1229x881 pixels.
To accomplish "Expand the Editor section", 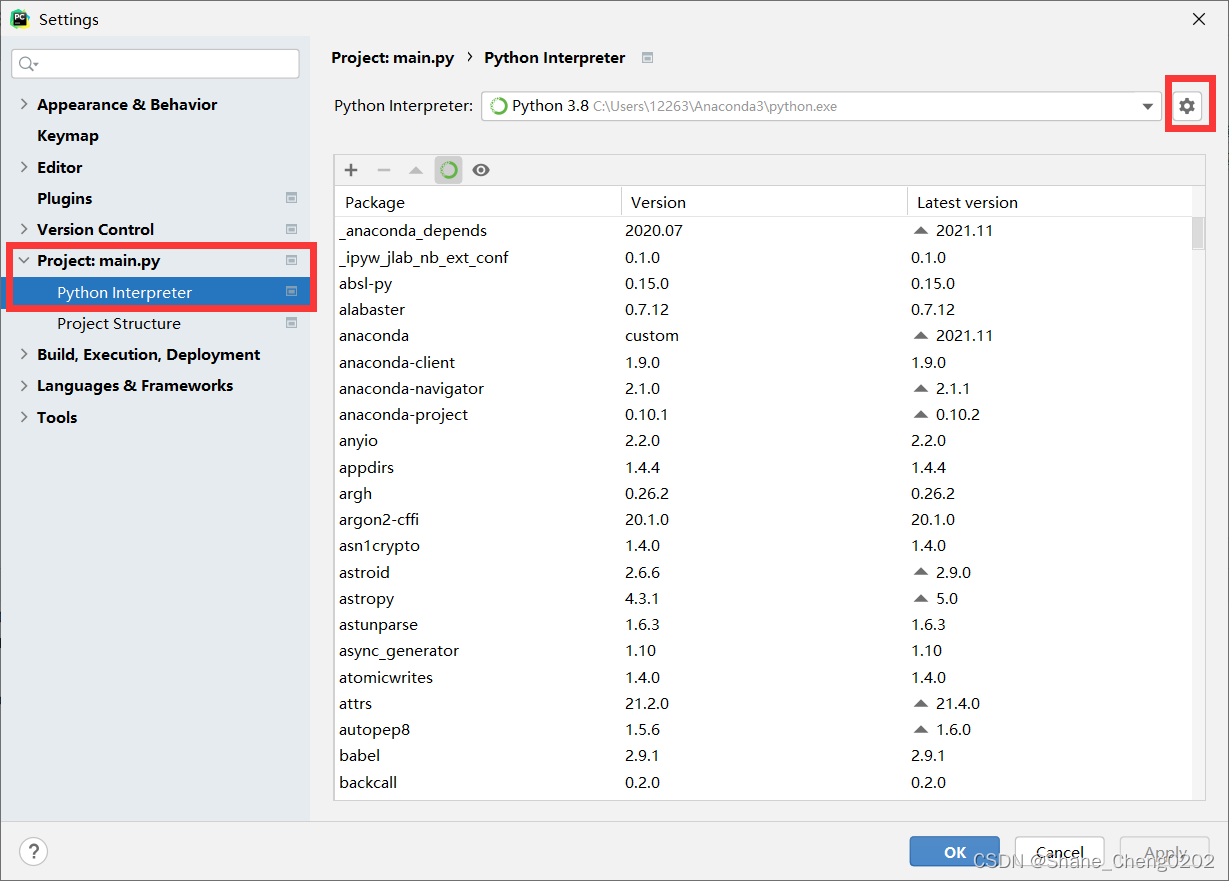I will coord(24,167).
